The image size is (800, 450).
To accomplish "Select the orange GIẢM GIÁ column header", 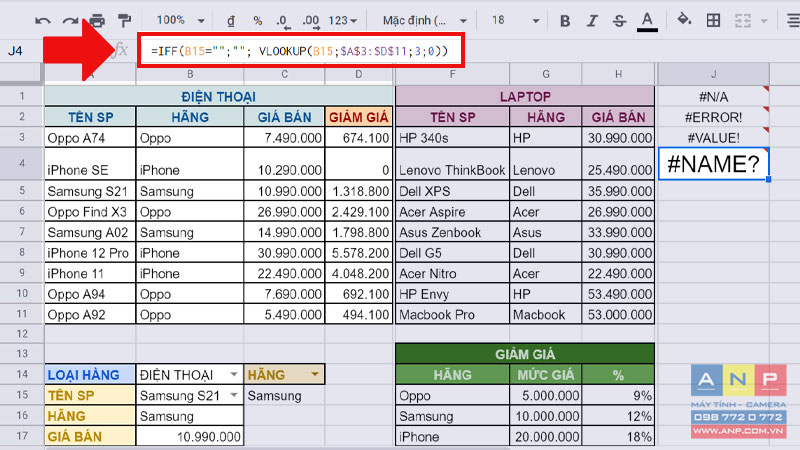I will [359, 117].
